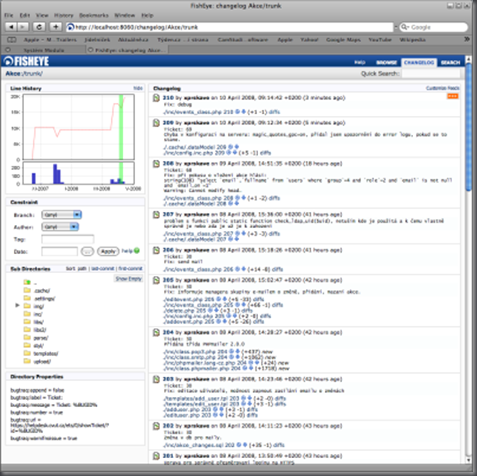This screenshot has height=476, width=477.
Task: Click the Quick Search field
Action: click(431, 74)
